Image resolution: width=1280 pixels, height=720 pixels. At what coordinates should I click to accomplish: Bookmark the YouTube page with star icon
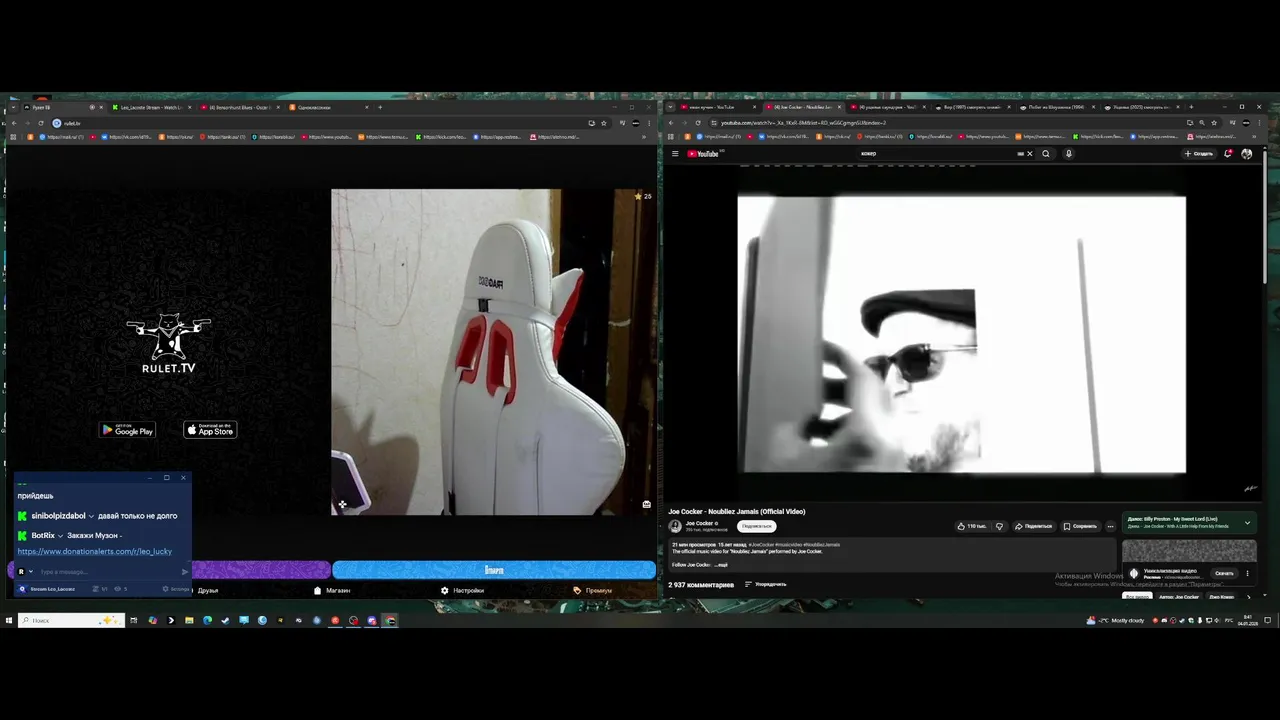click(1214, 123)
